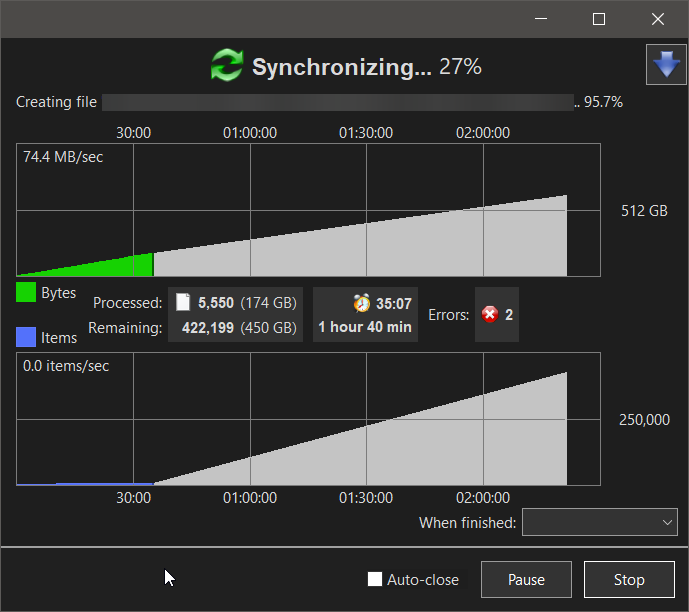Click the When finished dropdown arrow
The width and height of the screenshot is (689, 612).
pyautogui.click(x=667, y=522)
